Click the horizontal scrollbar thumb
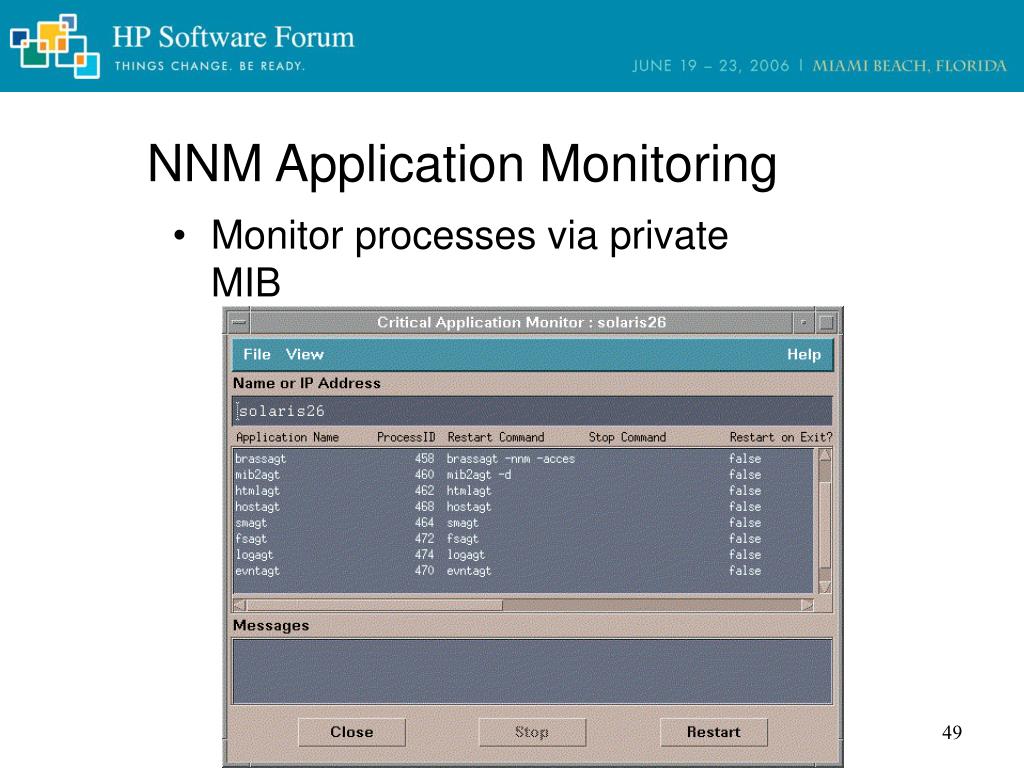 click(374, 605)
